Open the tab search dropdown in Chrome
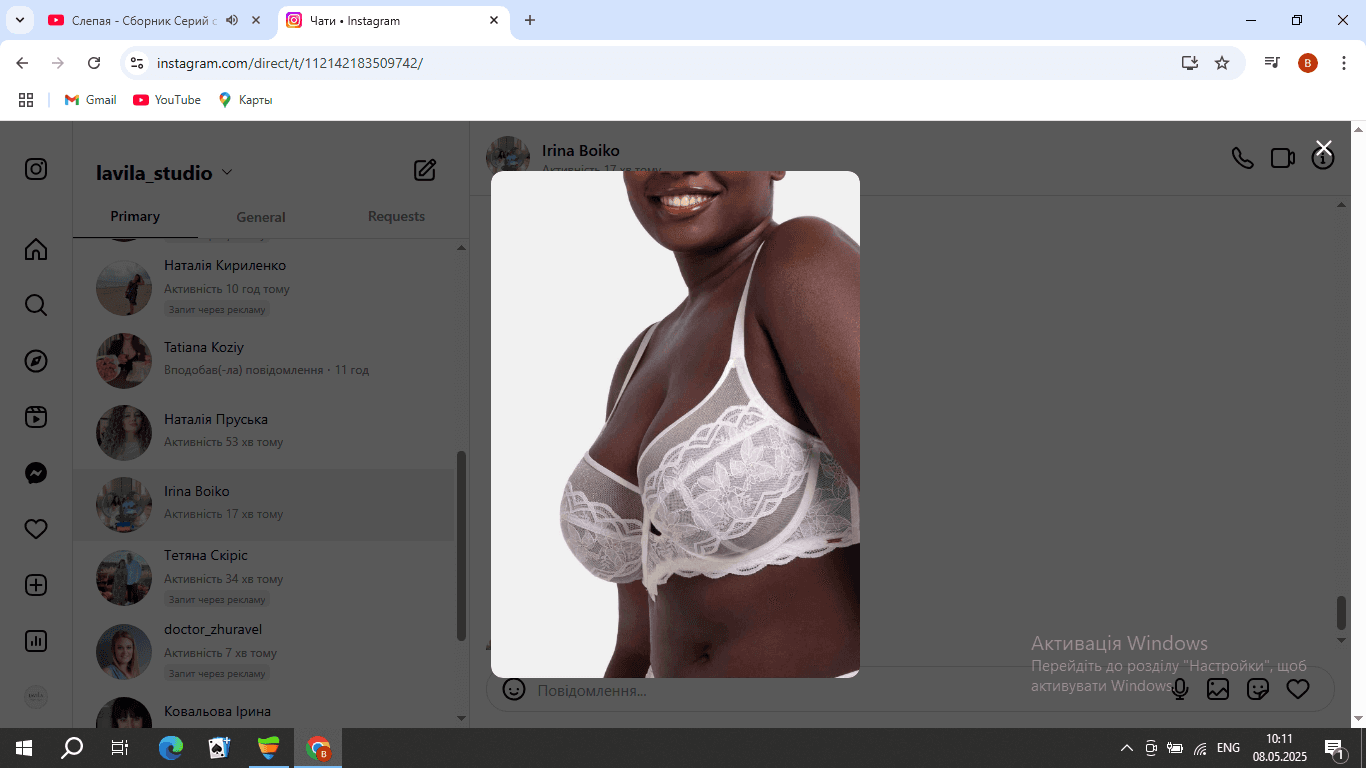This screenshot has height=768, width=1366. (19, 20)
